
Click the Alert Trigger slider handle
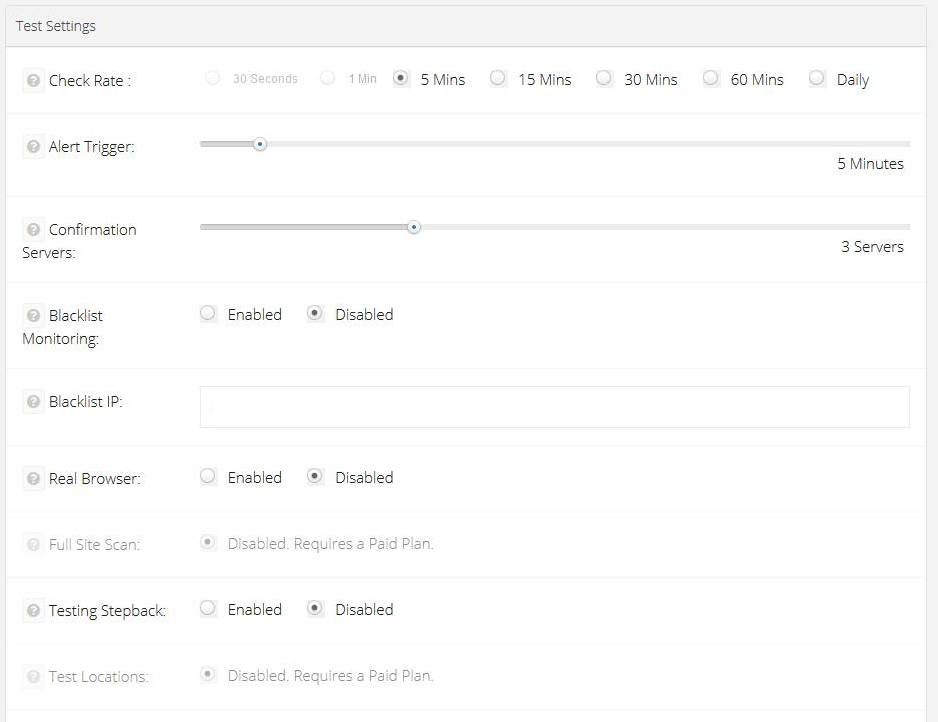click(260, 144)
